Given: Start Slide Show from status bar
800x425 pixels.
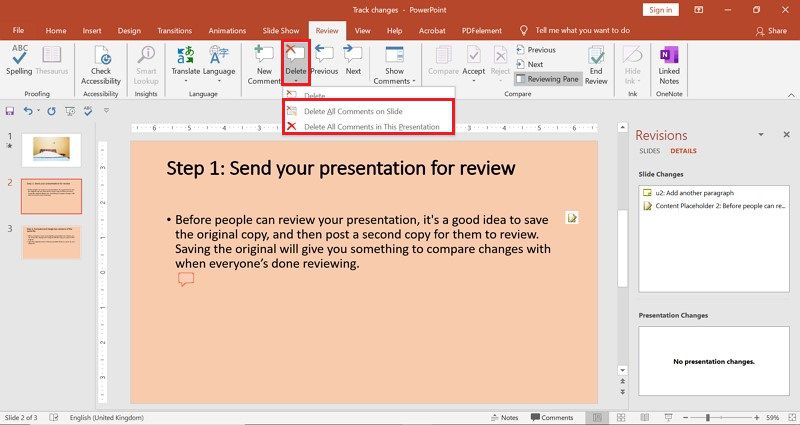Looking at the screenshot, I should [x=668, y=417].
